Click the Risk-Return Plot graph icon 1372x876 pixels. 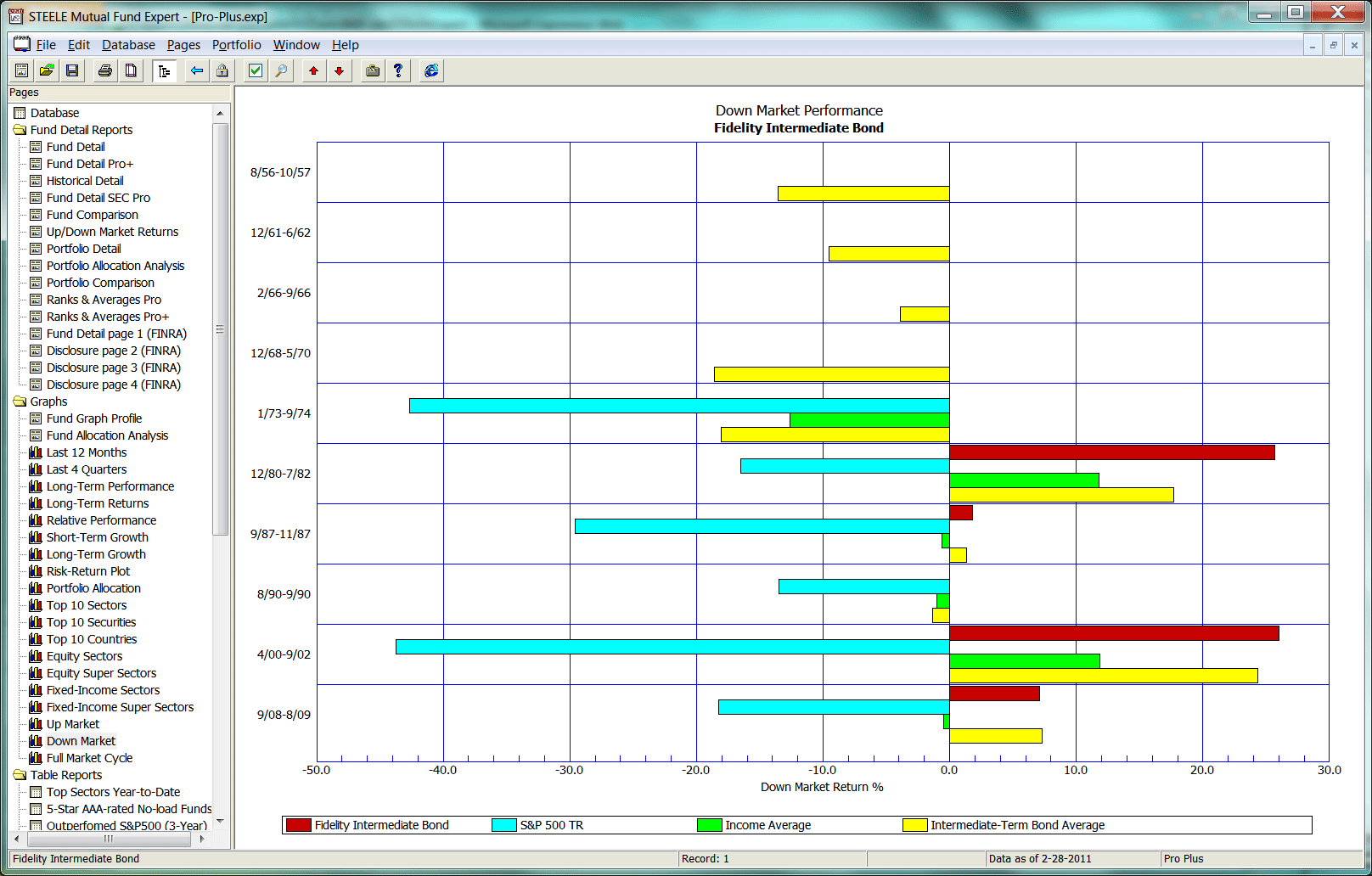[36, 571]
